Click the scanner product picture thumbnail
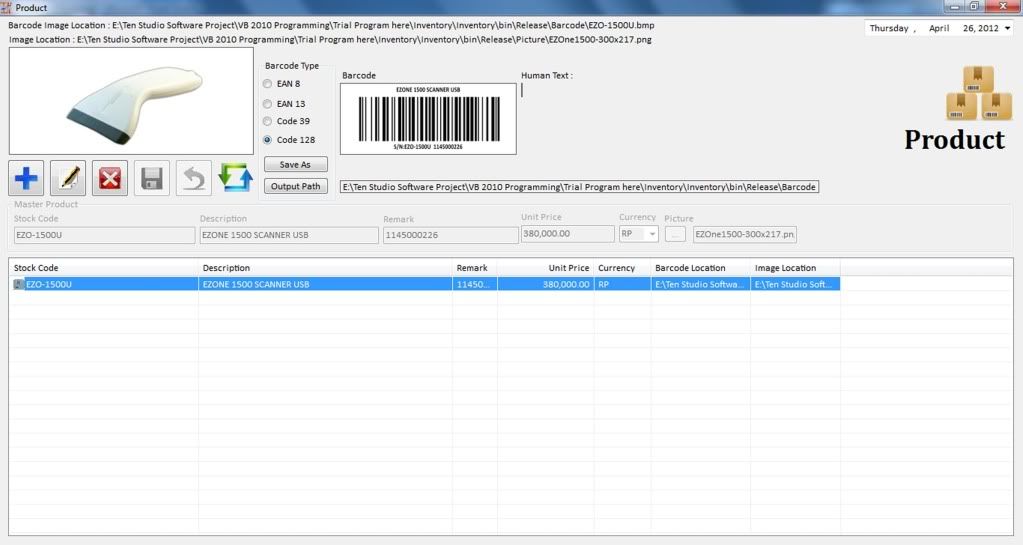1023x545 pixels. point(131,101)
